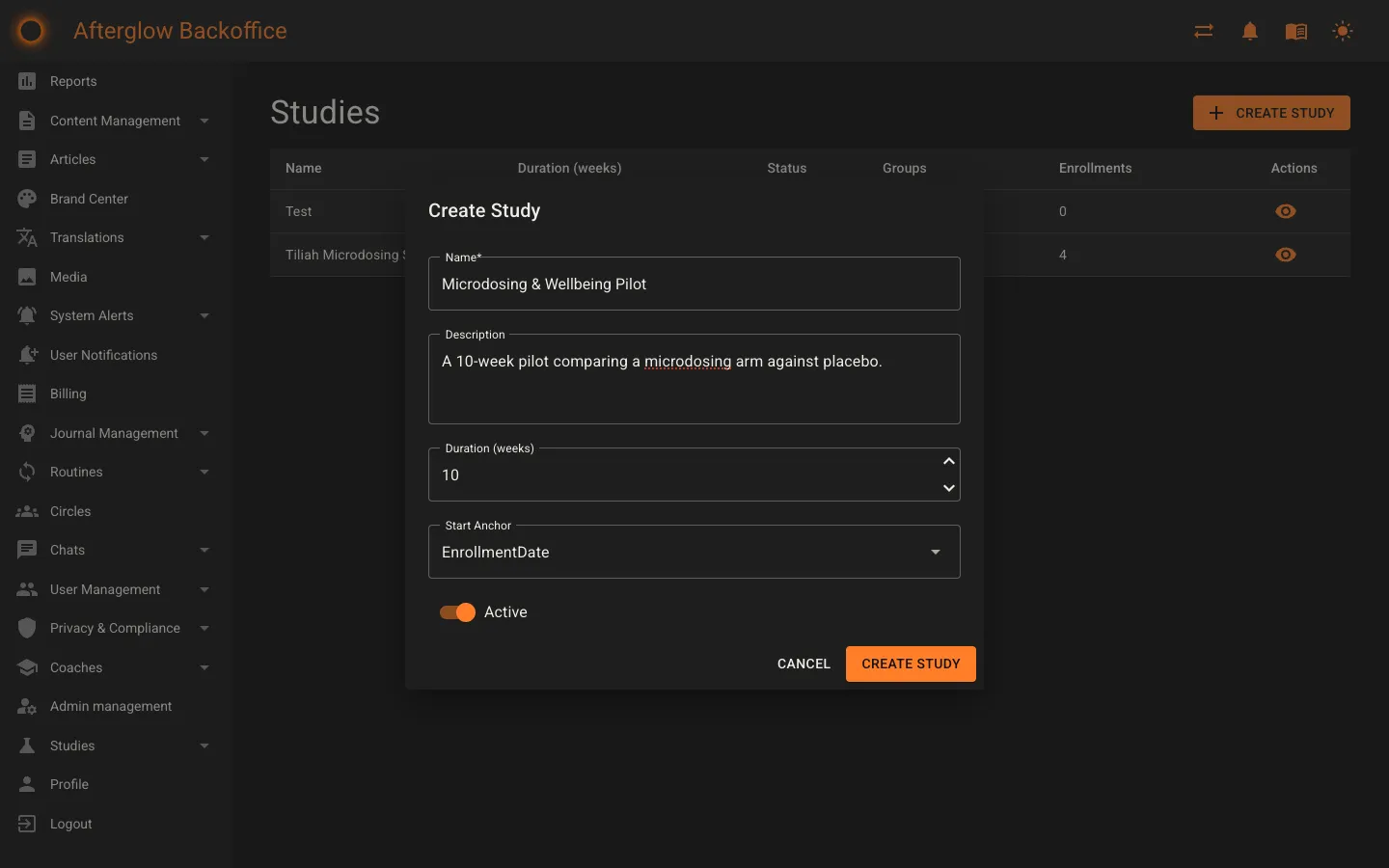The image size is (1389, 868).
Task: Click the Afterglow logo icon
Action: 31,31
